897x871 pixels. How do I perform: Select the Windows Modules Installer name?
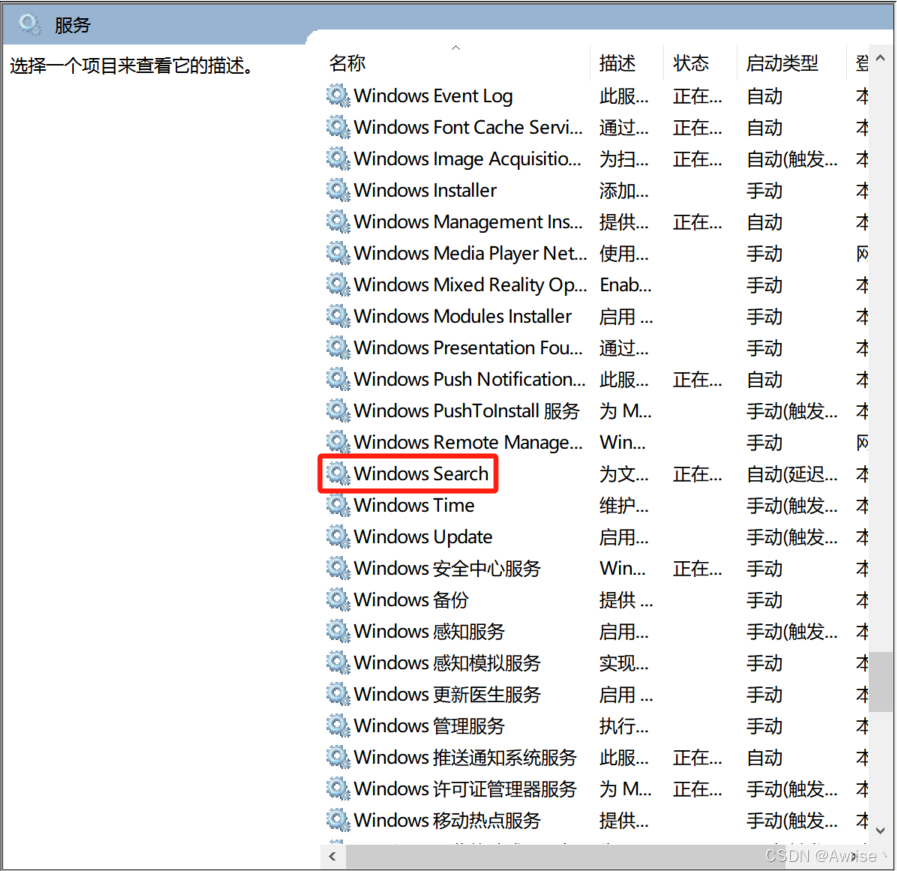point(463,316)
